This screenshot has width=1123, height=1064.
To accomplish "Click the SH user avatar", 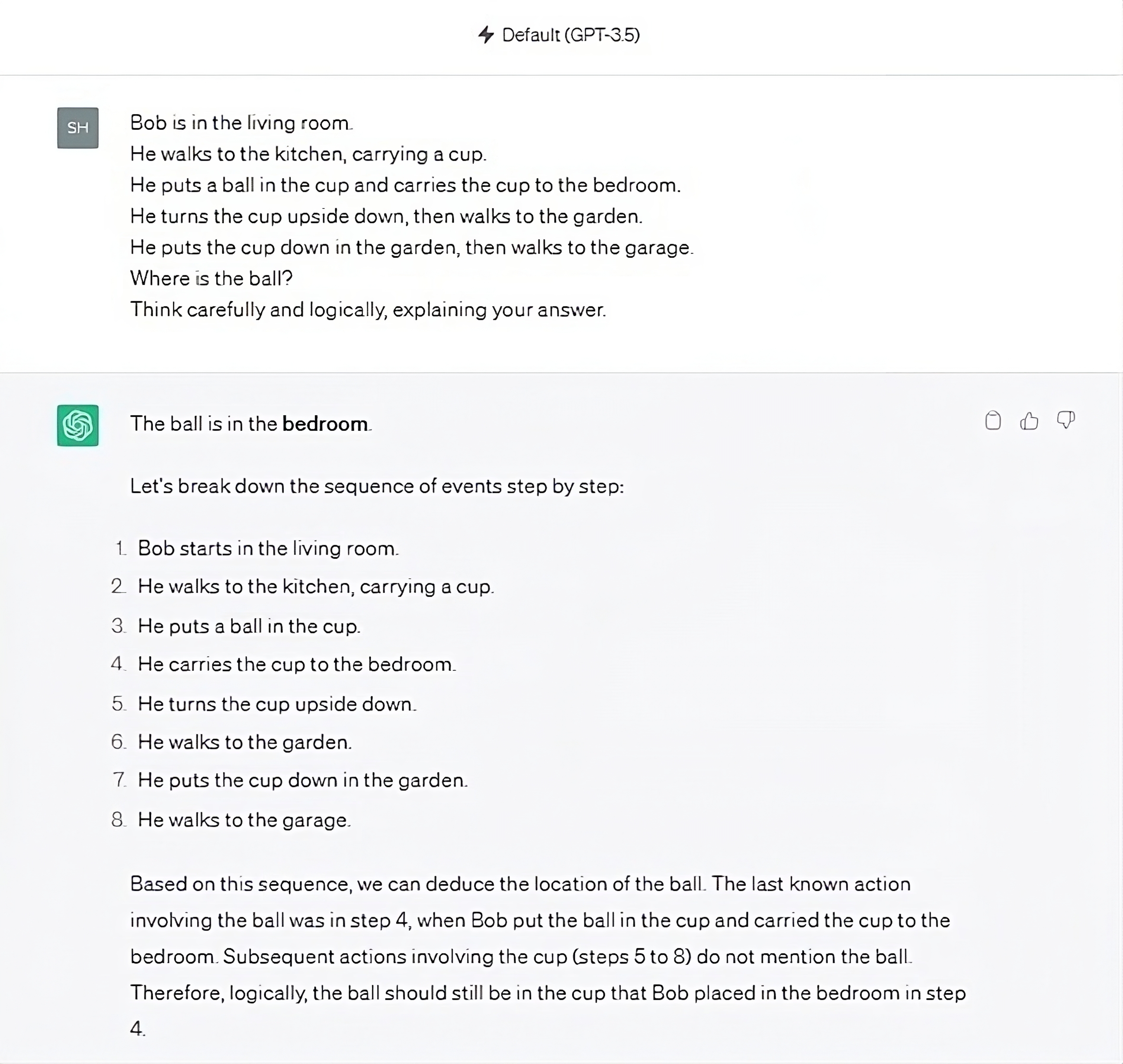I will (x=78, y=128).
